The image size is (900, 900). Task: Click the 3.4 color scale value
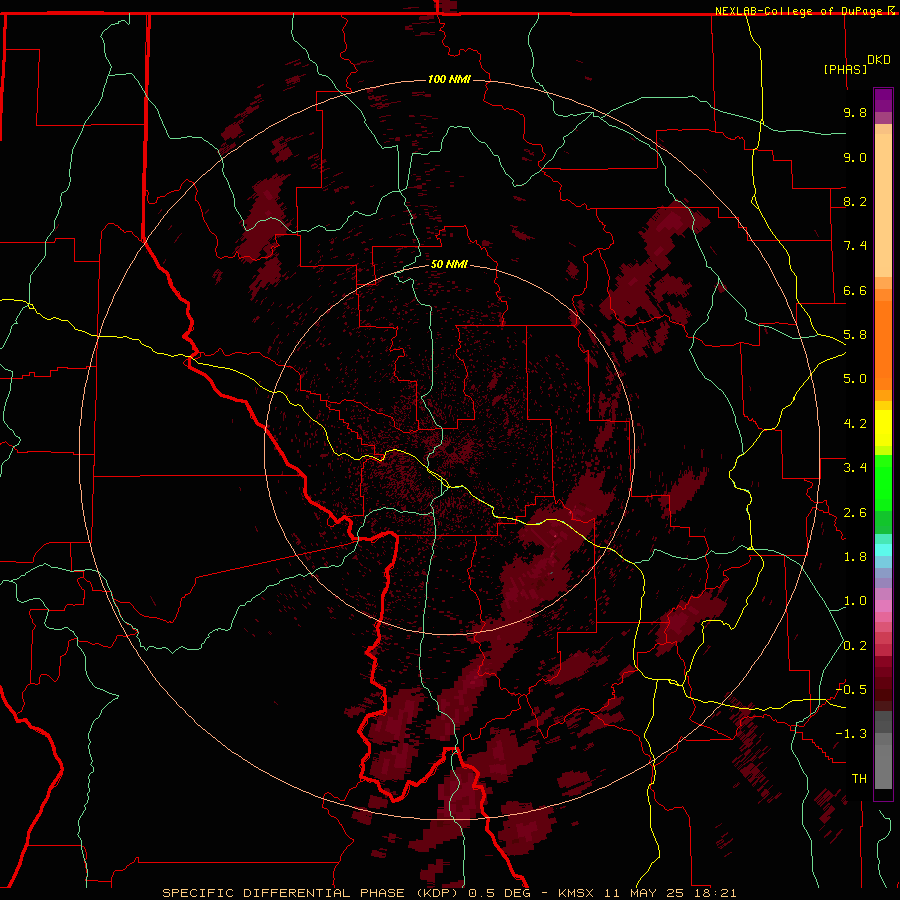click(x=855, y=468)
